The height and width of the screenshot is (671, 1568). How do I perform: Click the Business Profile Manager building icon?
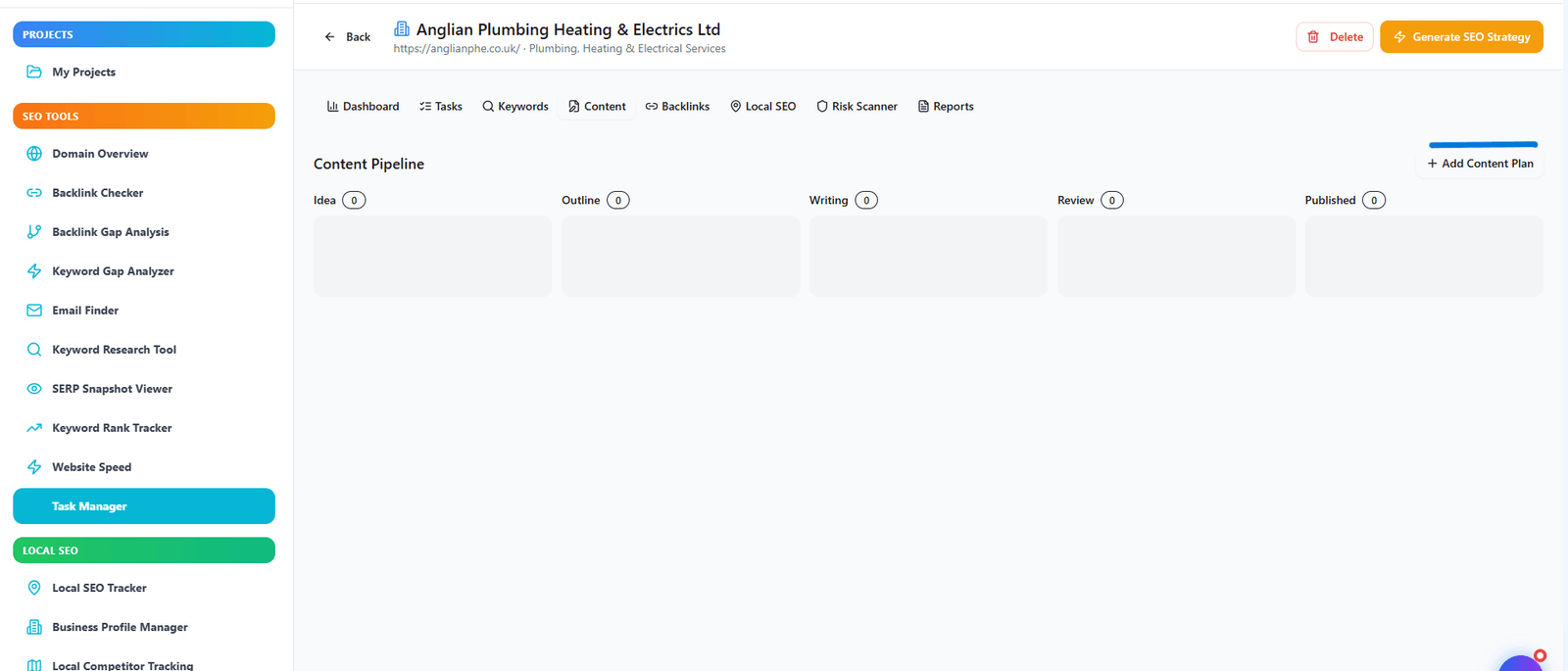34,627
